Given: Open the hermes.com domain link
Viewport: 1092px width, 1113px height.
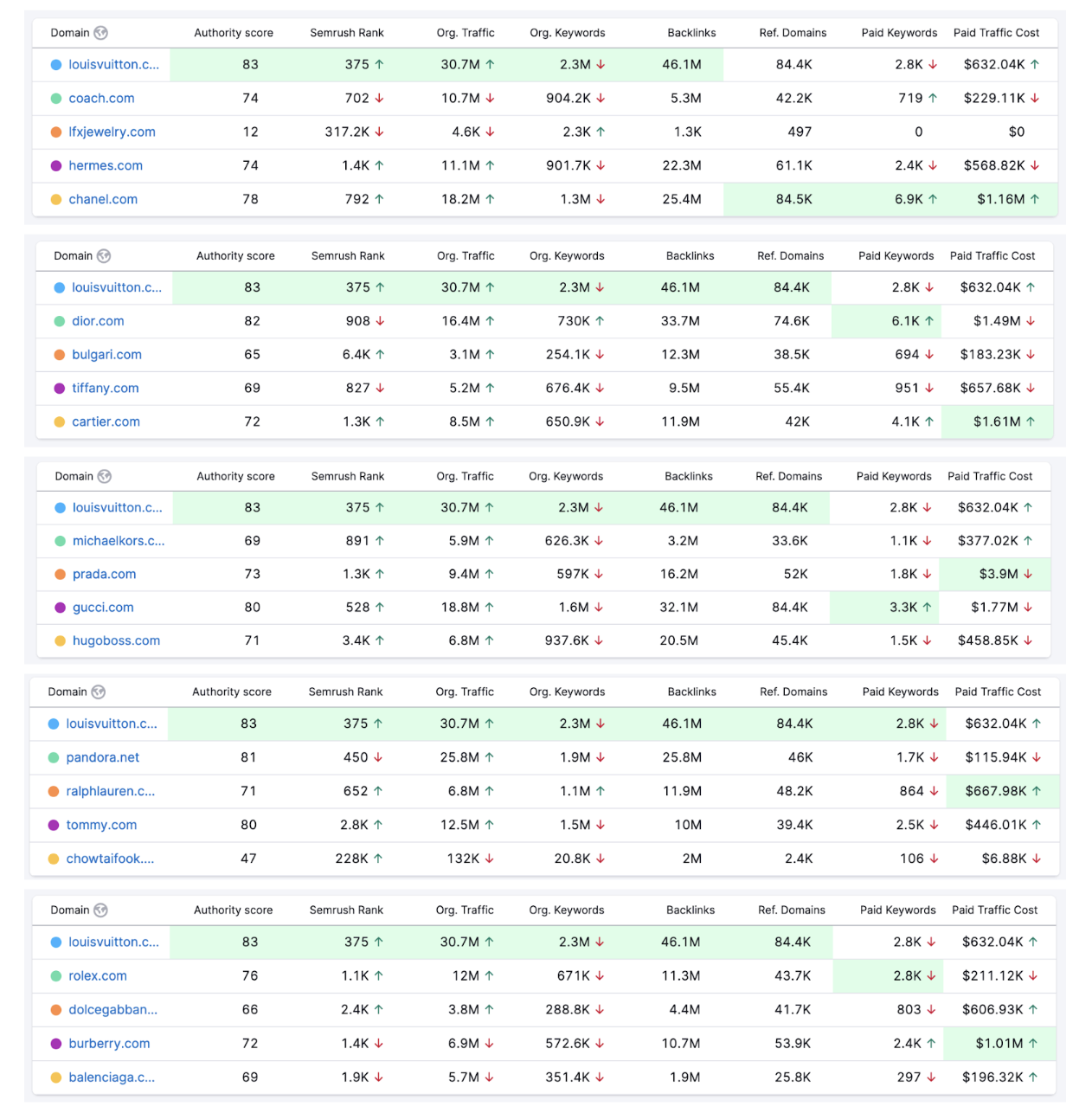Looking at the screenshot, I should pos(106,166).
